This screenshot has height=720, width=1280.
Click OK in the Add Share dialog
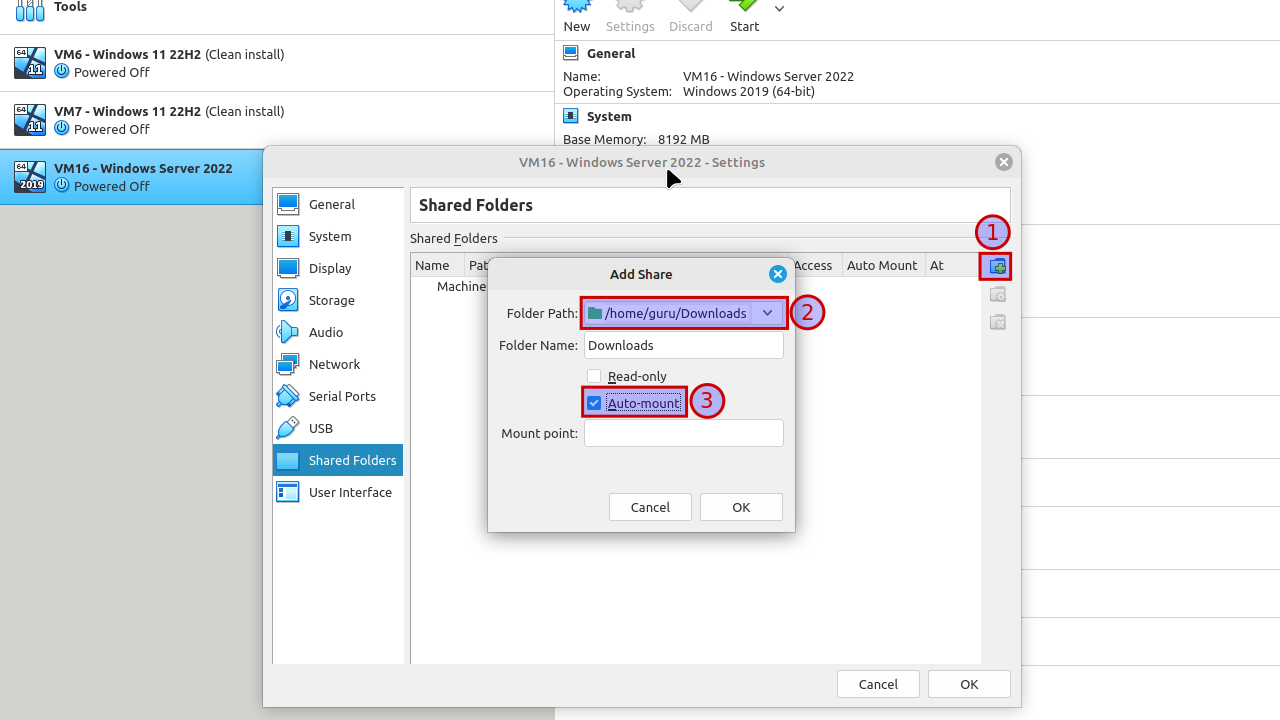point(741,507)
